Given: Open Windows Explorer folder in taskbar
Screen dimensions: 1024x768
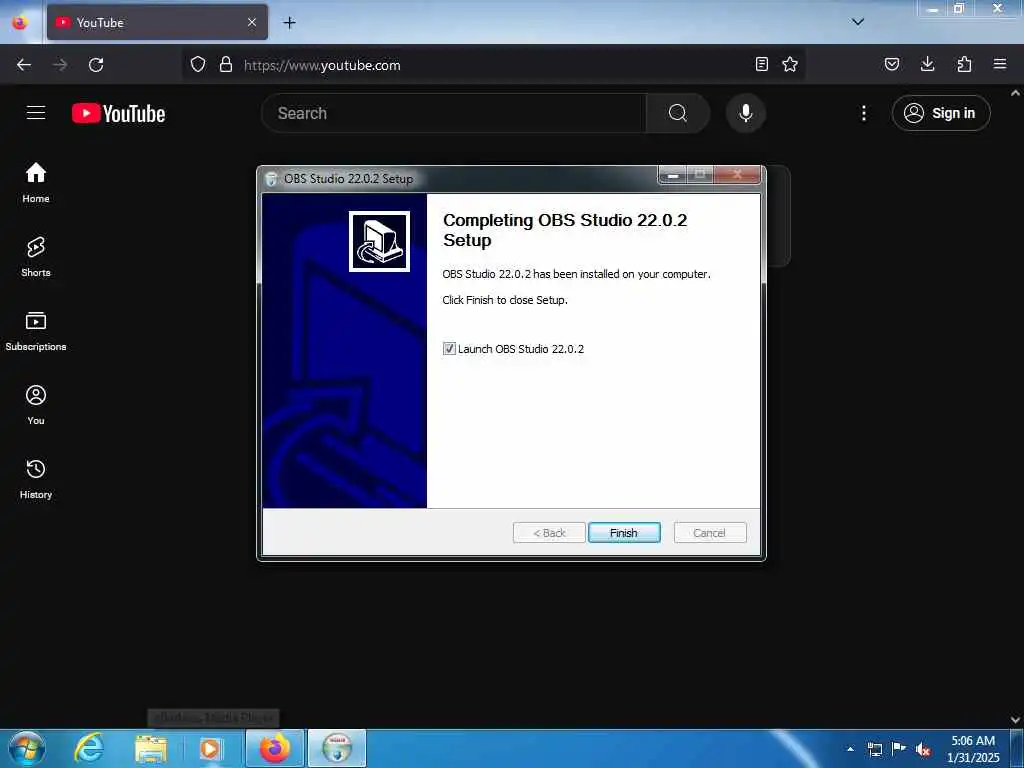Looking at the screenshot, I should point(151,748).
